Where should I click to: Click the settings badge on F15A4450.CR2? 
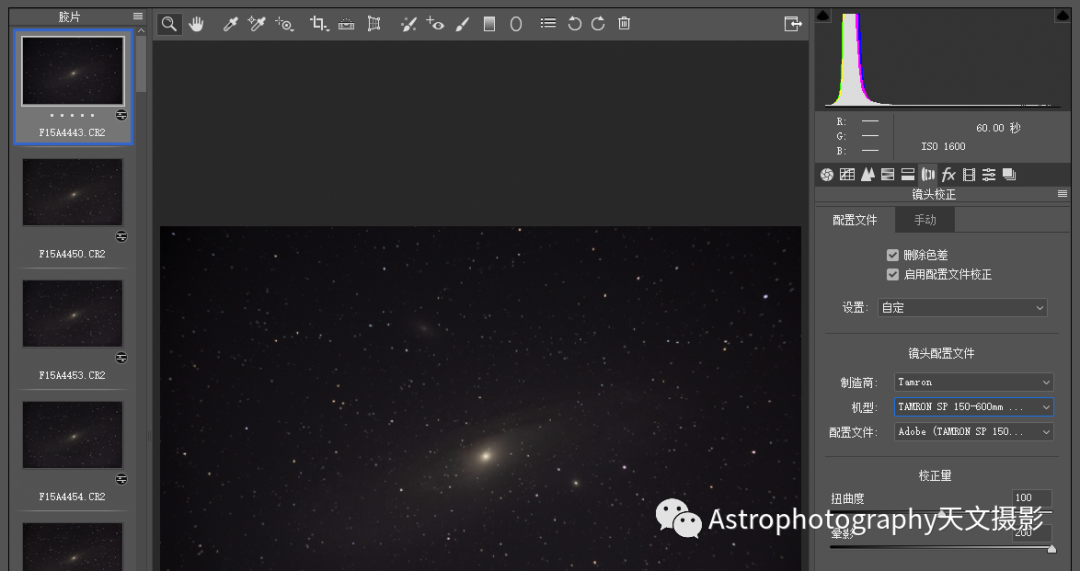(121, 236)
